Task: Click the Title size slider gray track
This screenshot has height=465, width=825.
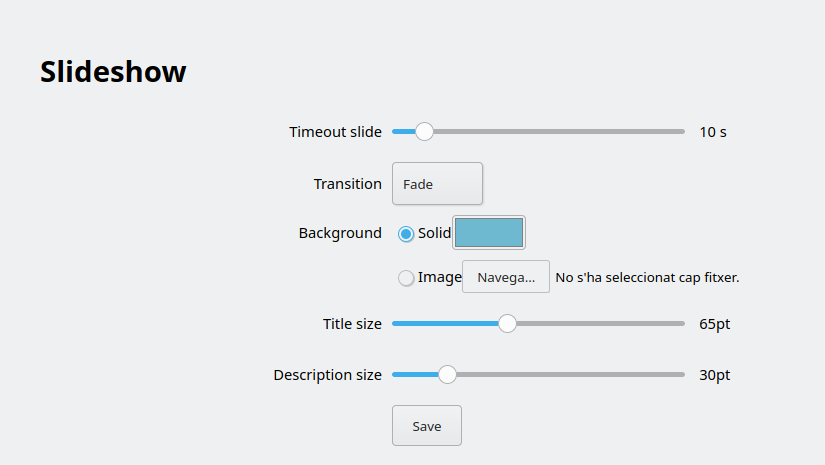Action: (600, 323)
